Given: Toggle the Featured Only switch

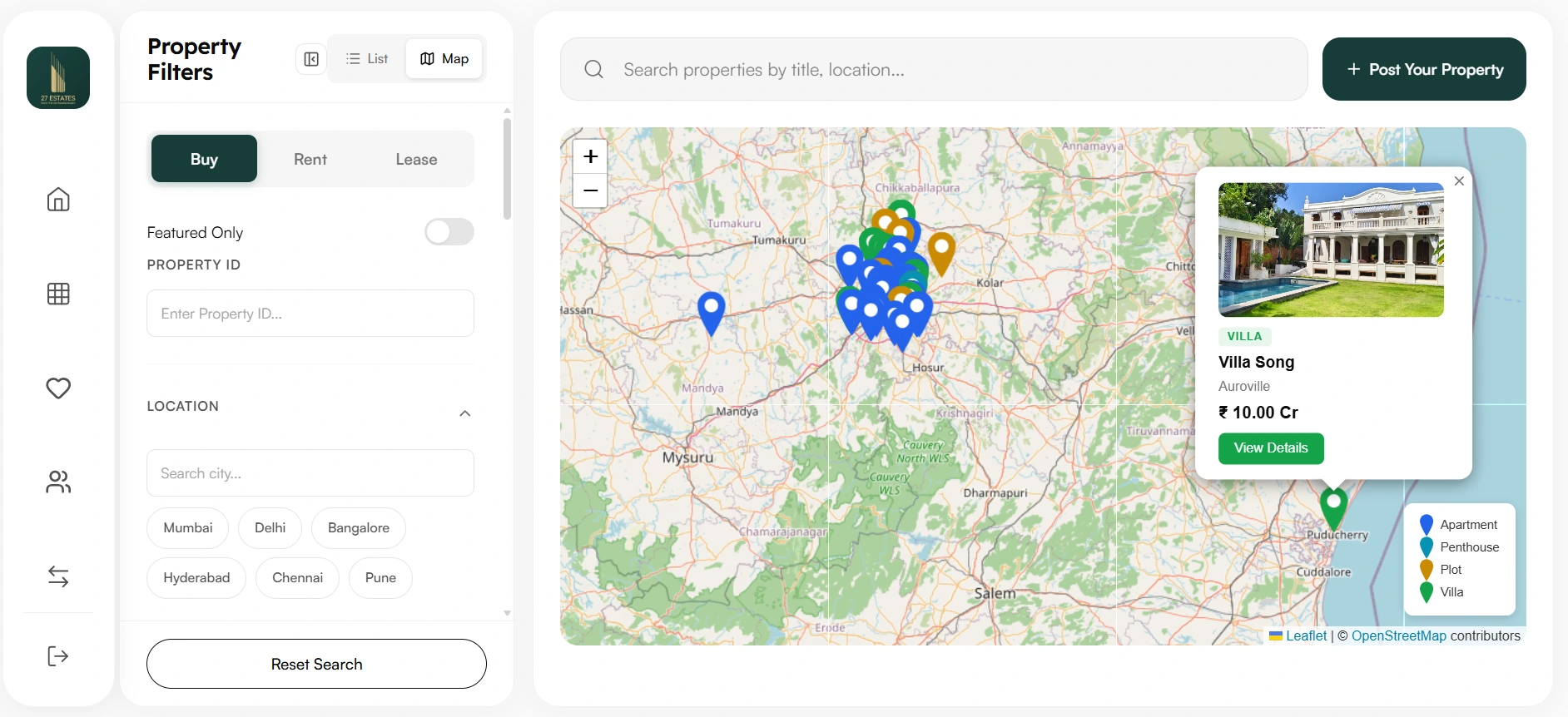Looking at the screenshot, I should pos(449,232).
